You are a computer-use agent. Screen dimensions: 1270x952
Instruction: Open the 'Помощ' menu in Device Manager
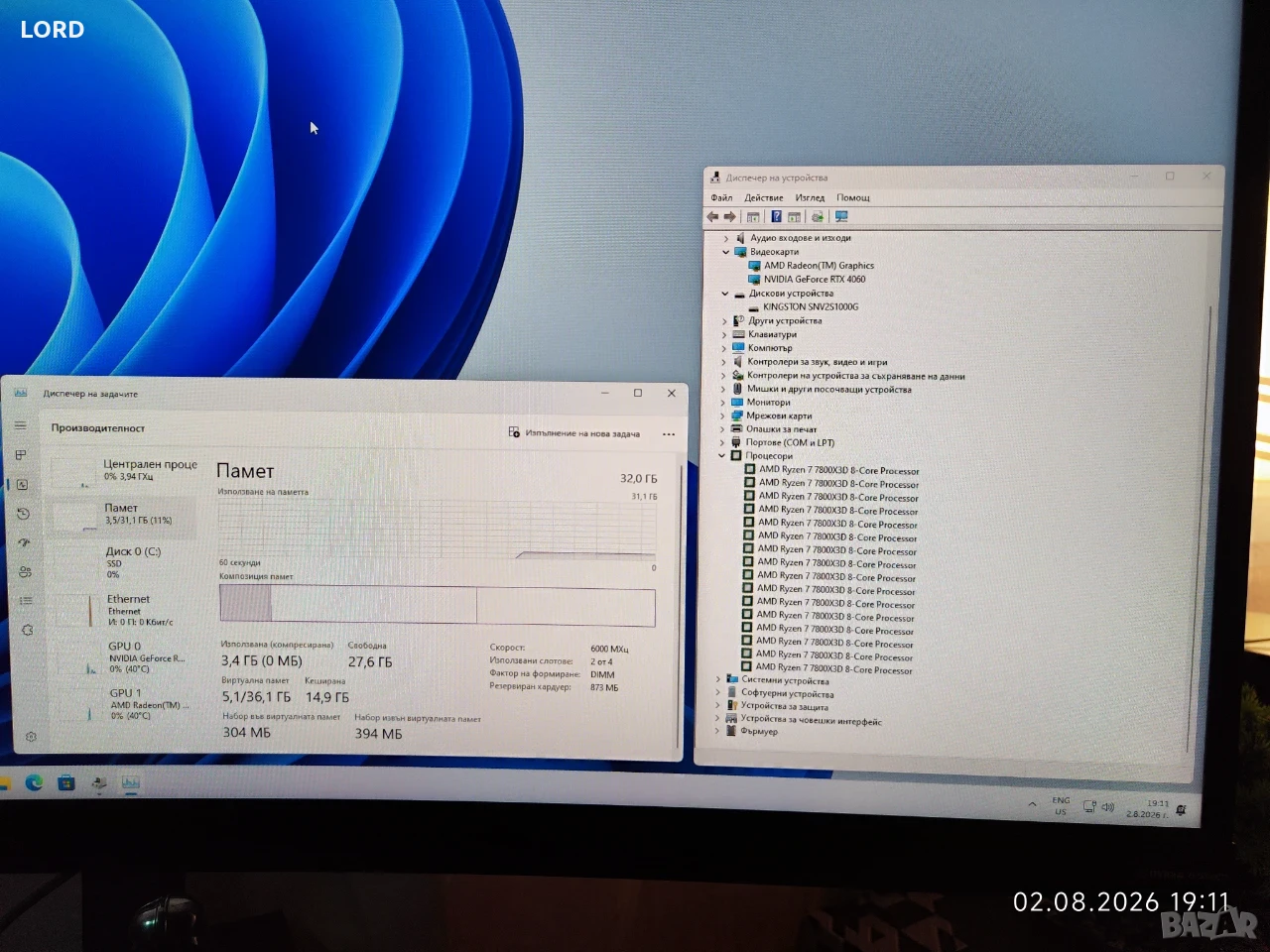coord(853,198)
